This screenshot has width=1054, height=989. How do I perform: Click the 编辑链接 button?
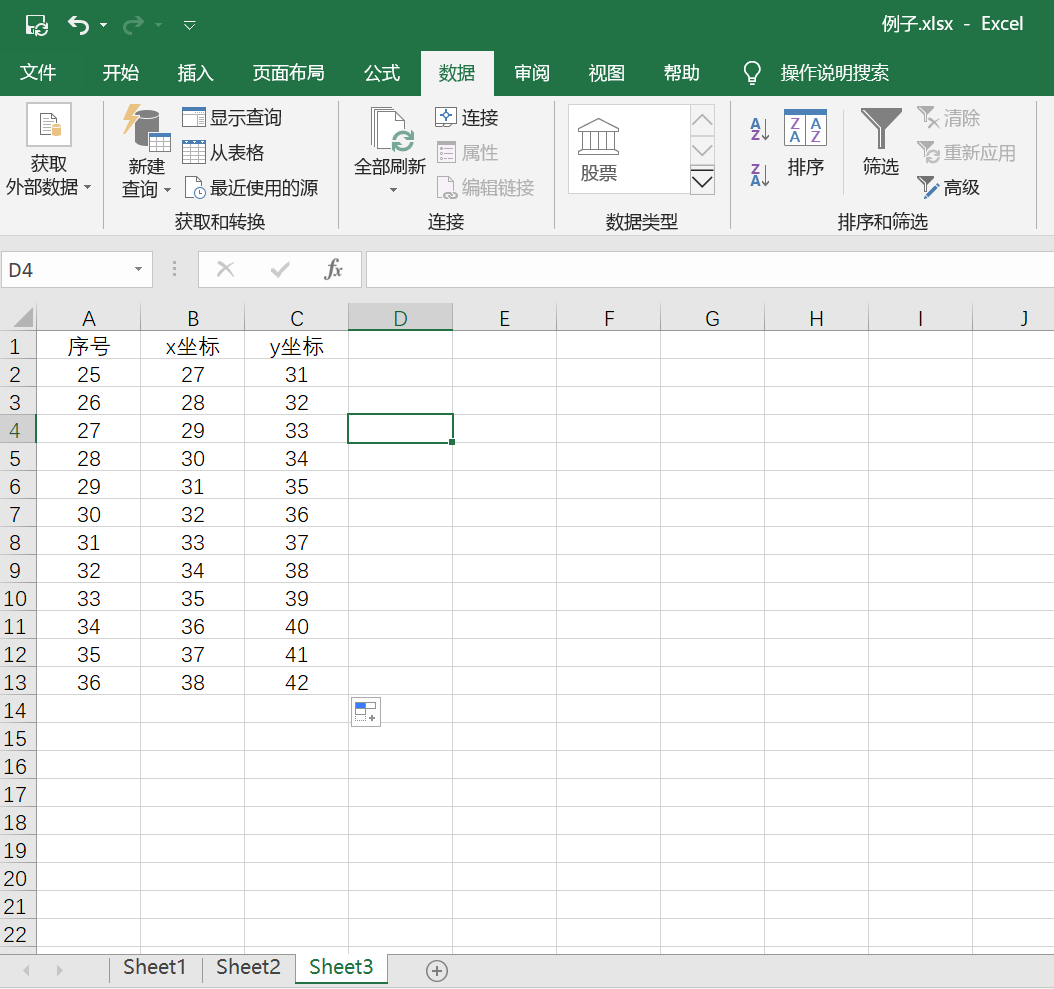click(485, 188)
